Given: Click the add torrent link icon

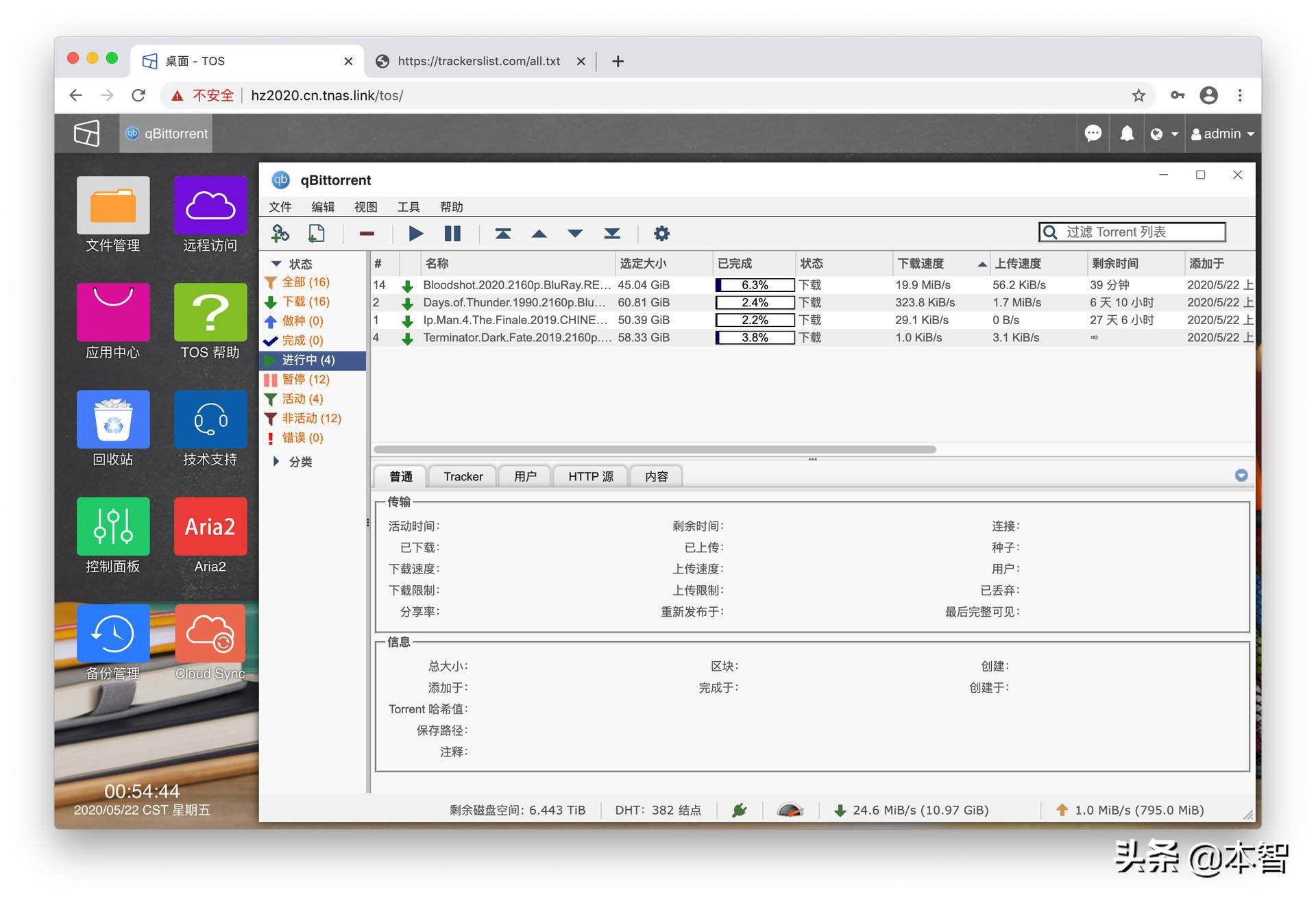Looking at the screenshot, I should tap(280, 234).
